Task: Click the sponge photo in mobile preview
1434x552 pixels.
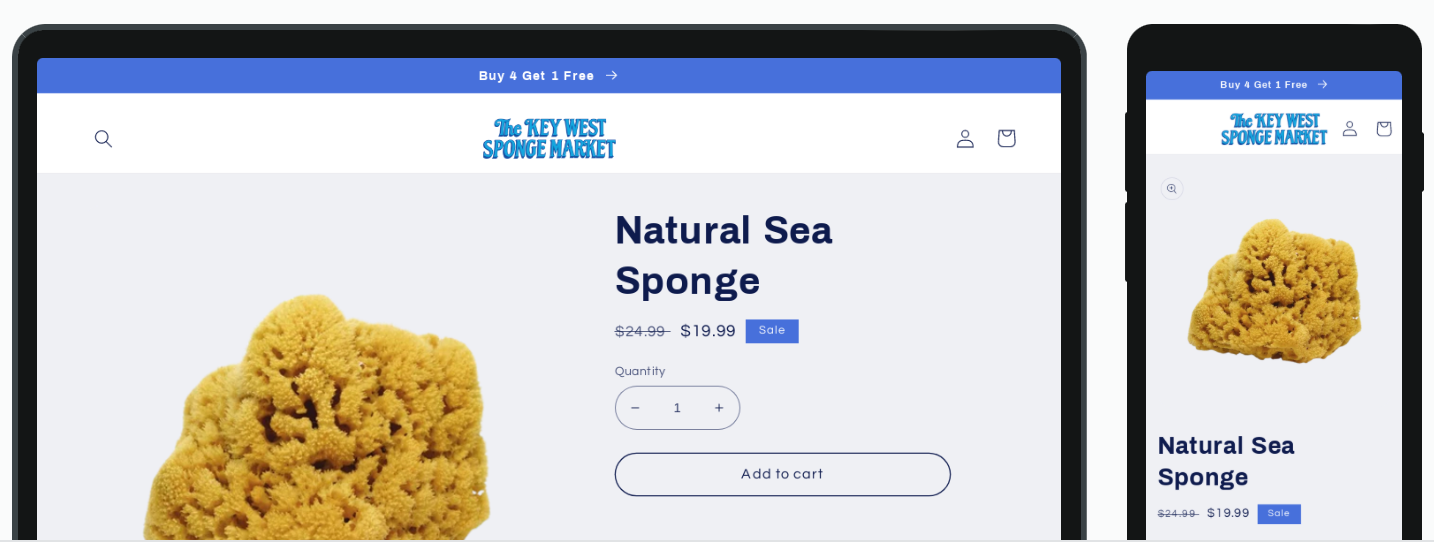Action: tap(1274, 290)
